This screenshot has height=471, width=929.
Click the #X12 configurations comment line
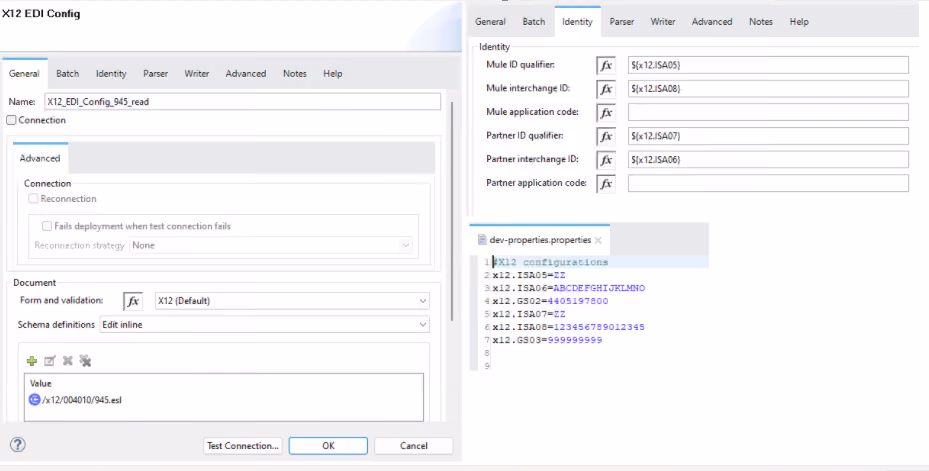(550, 262)
